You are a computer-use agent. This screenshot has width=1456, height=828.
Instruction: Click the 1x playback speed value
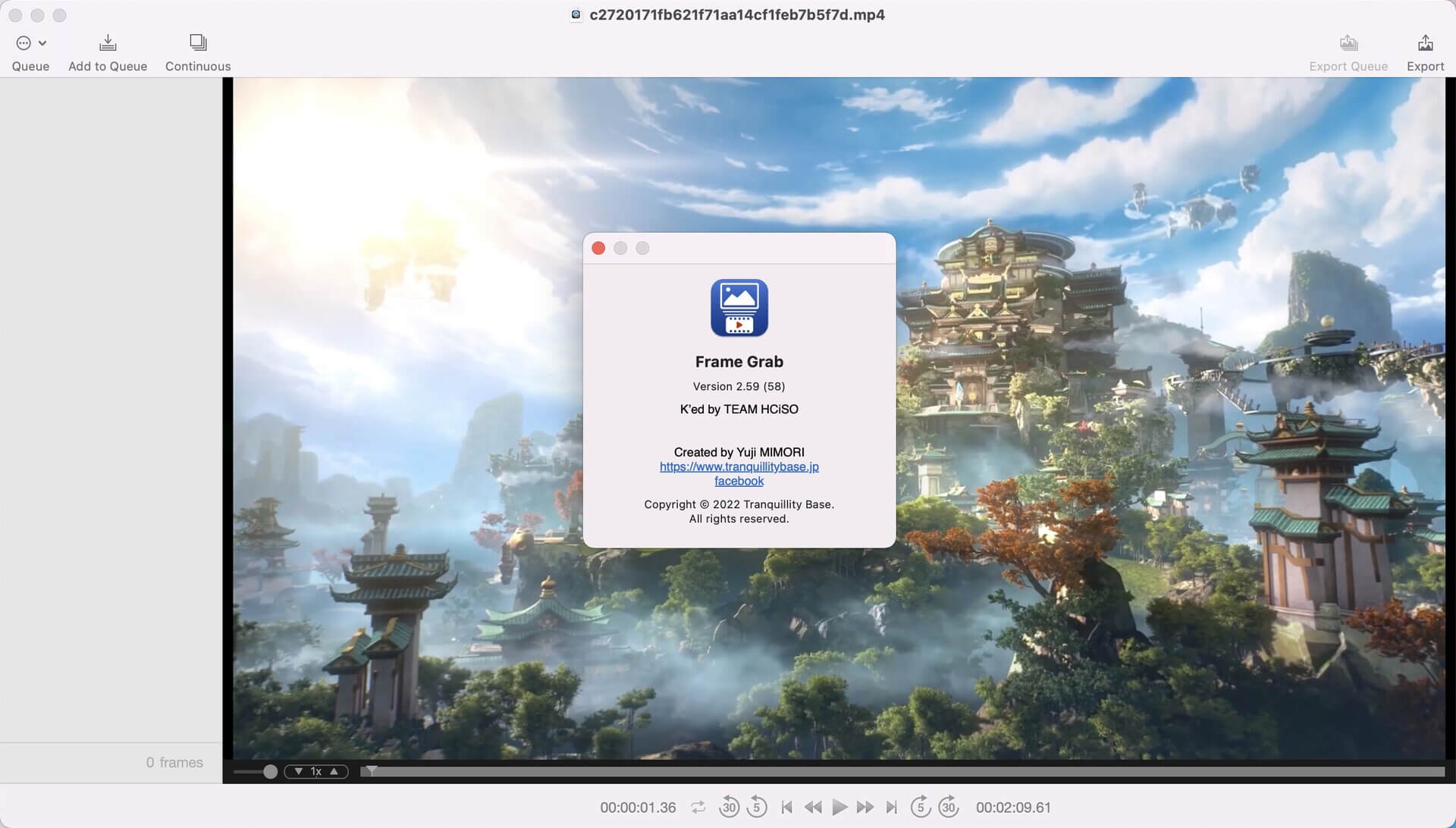pyautogui.click(x=316, y=771)
